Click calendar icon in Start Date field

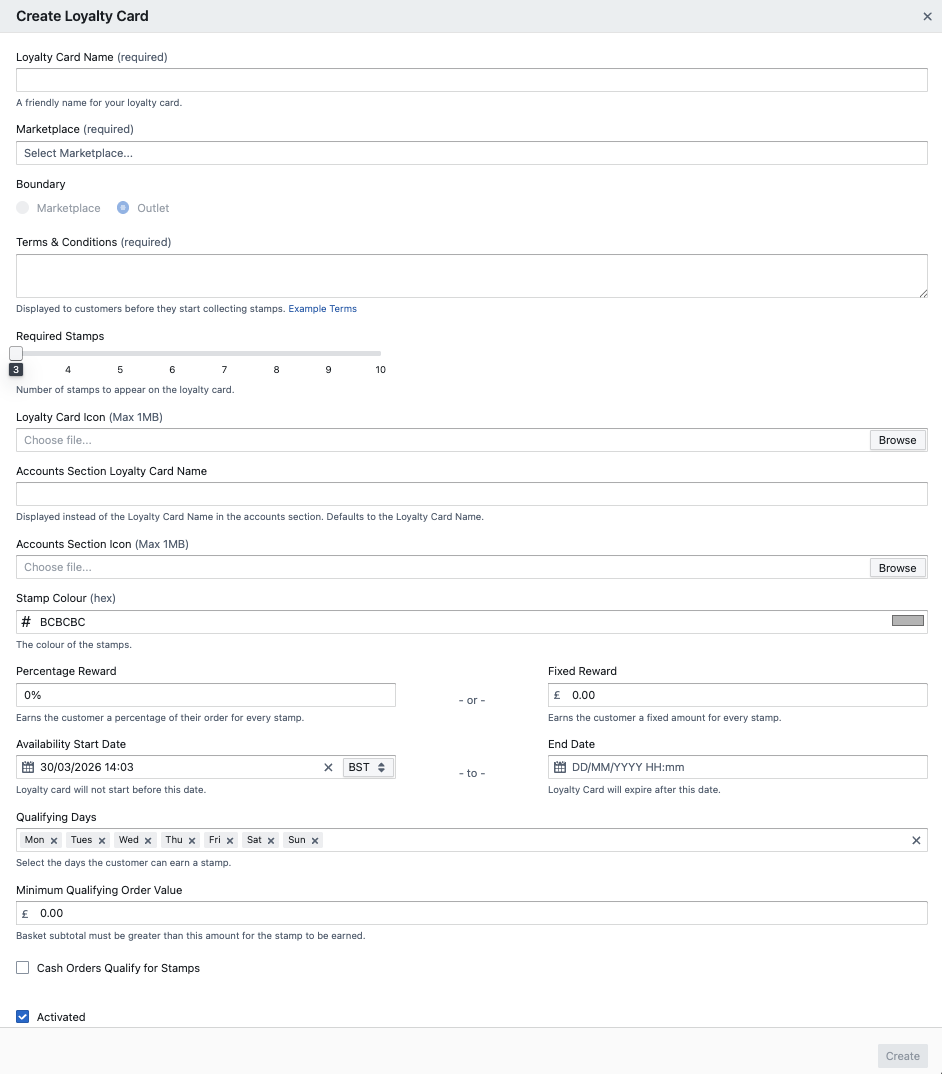tap(28, 768)
